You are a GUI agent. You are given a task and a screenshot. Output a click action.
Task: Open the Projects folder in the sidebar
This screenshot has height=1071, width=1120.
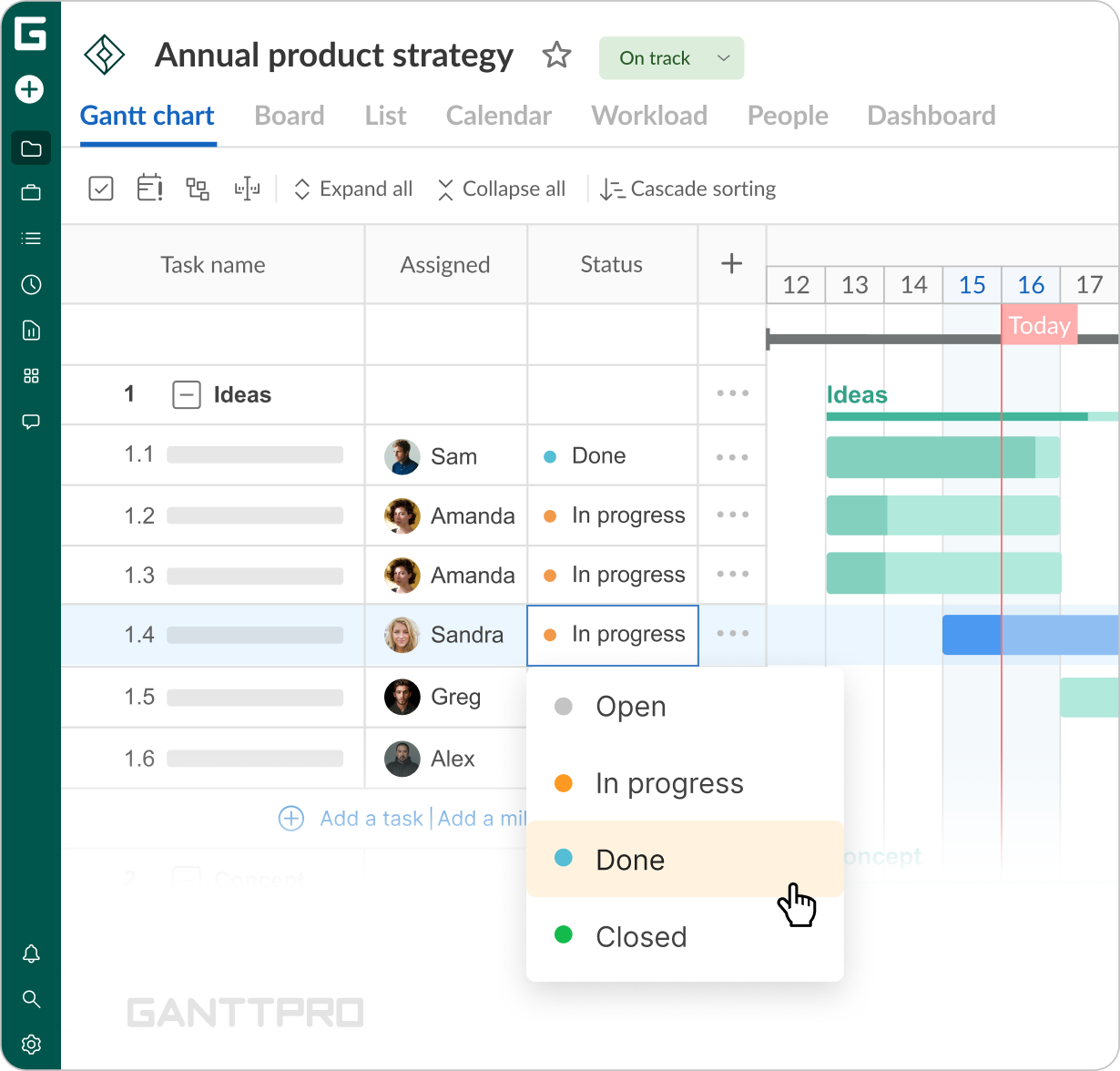tap(31, 148)
